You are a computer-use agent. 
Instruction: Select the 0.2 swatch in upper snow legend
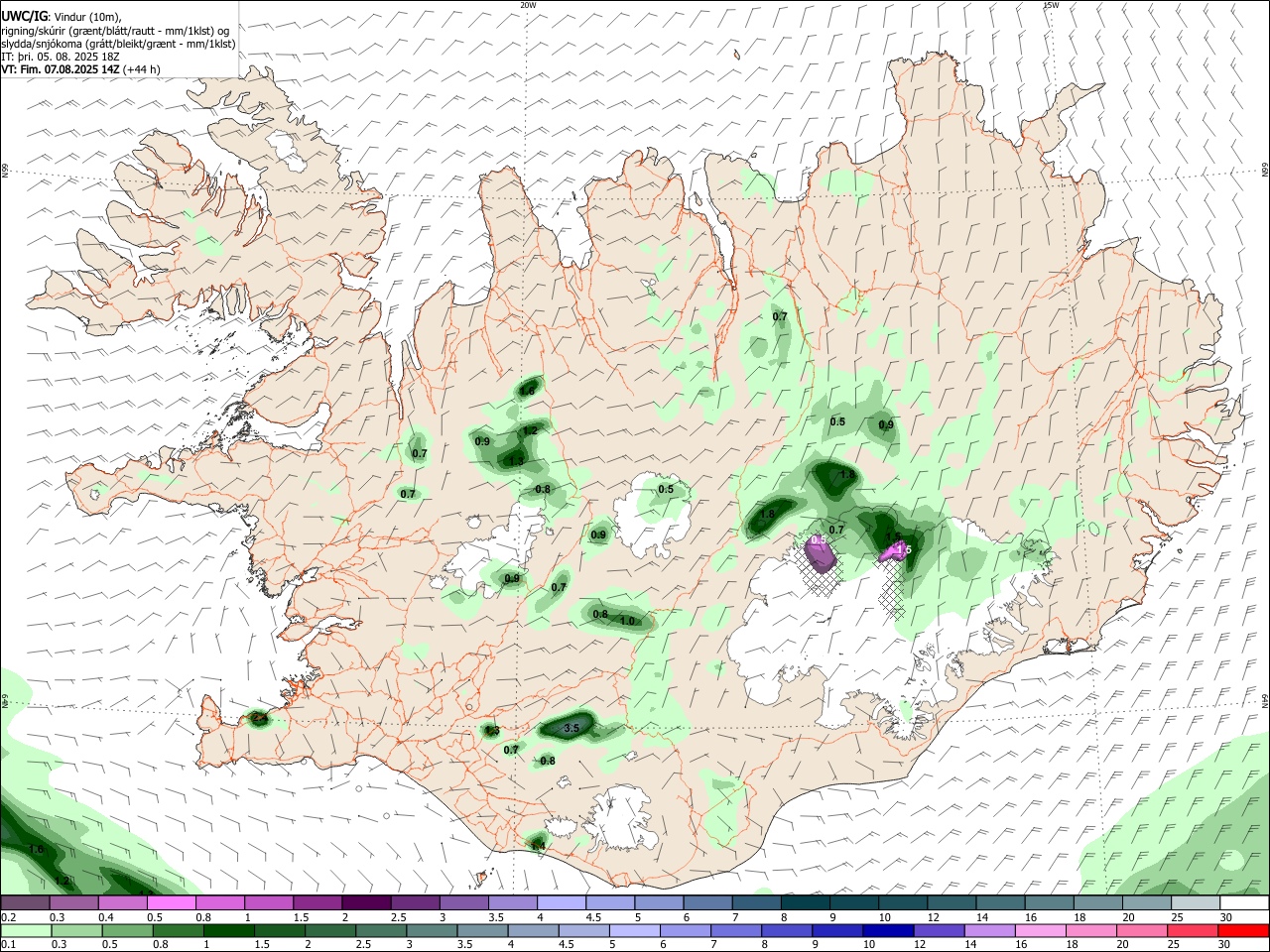click(25, 903)
